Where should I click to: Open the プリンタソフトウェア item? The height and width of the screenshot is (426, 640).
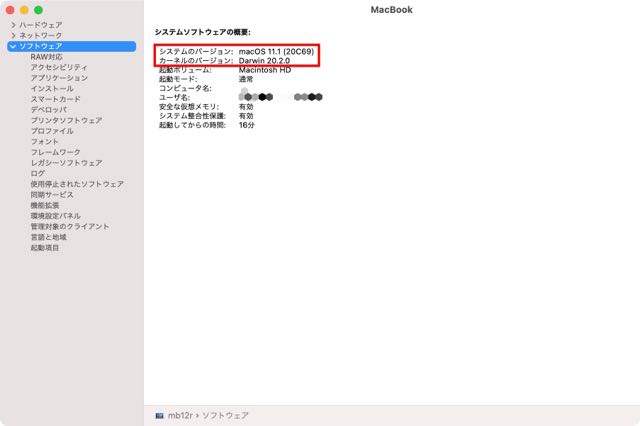(67, 120)
